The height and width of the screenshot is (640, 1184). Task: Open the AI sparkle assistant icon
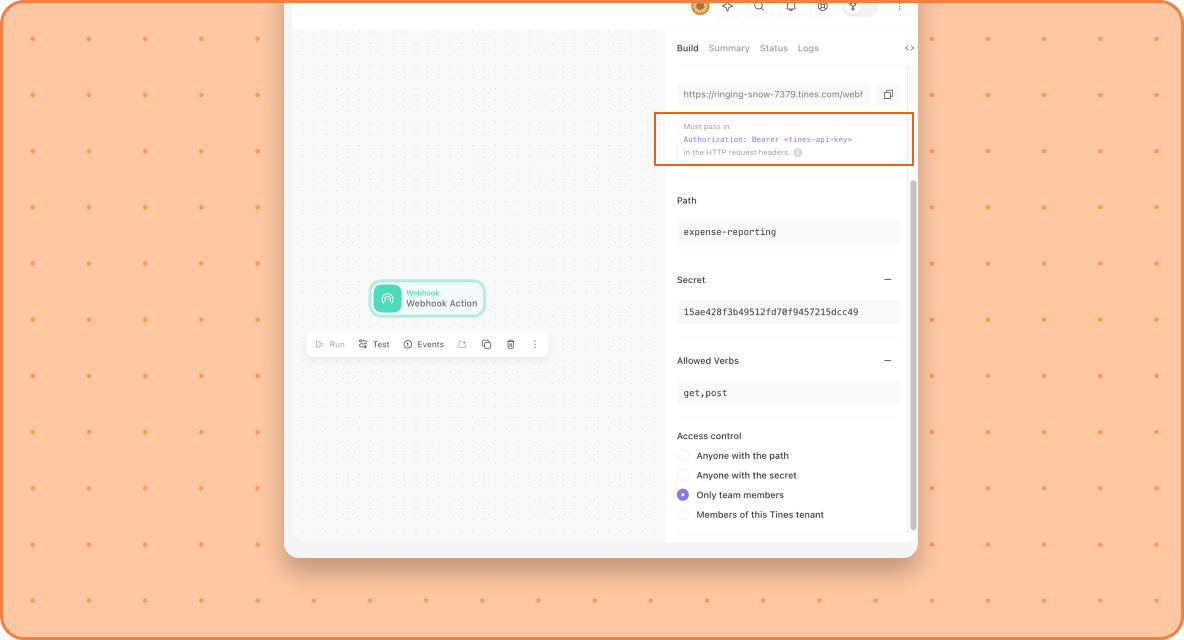[x=727, y=7]
